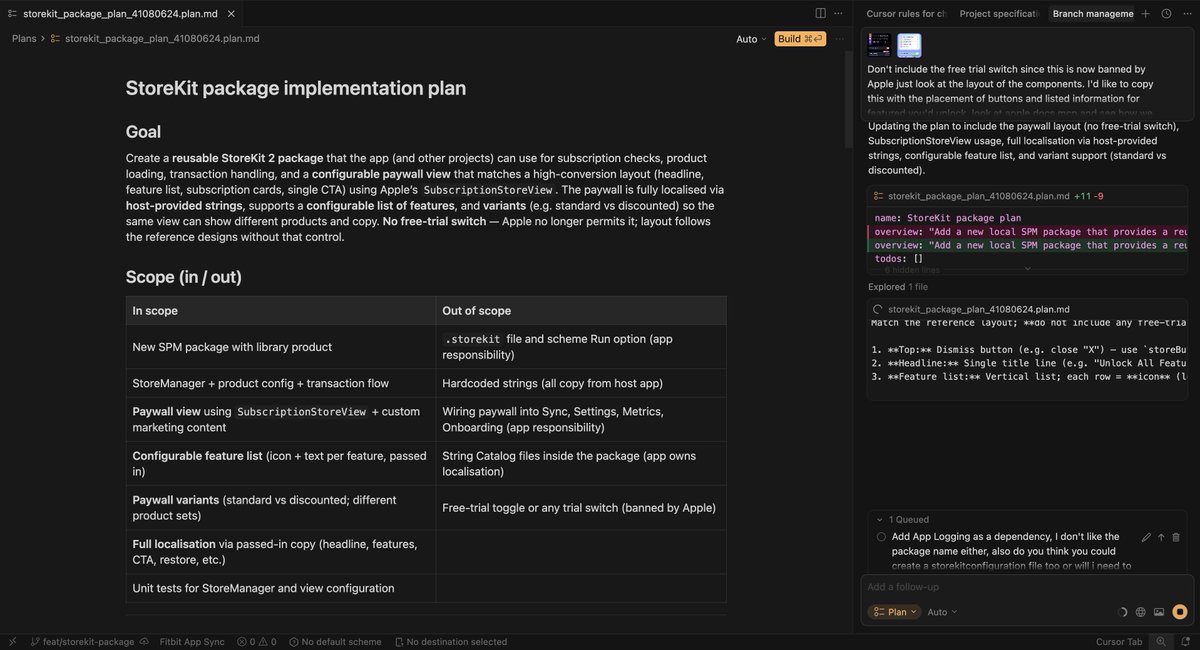Click the Scope (in / out) heading
1200x650 pixels.
(184, 277)
